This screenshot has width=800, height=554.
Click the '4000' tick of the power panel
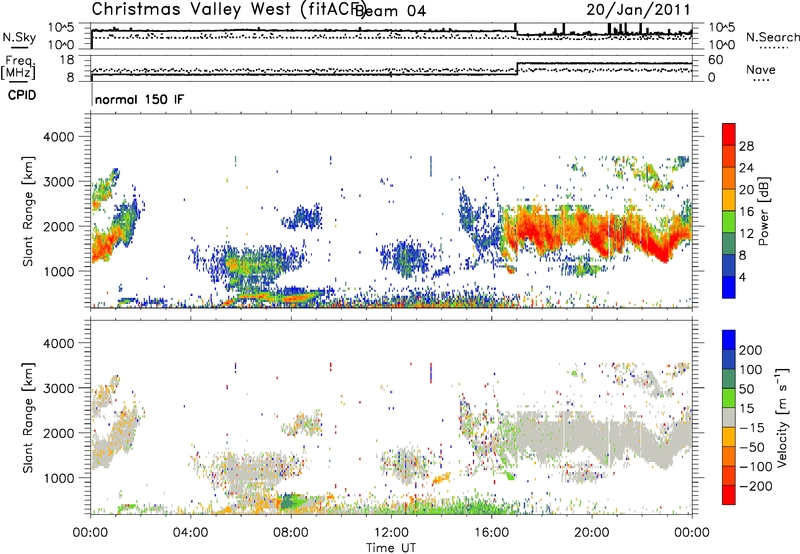(59, 137)
